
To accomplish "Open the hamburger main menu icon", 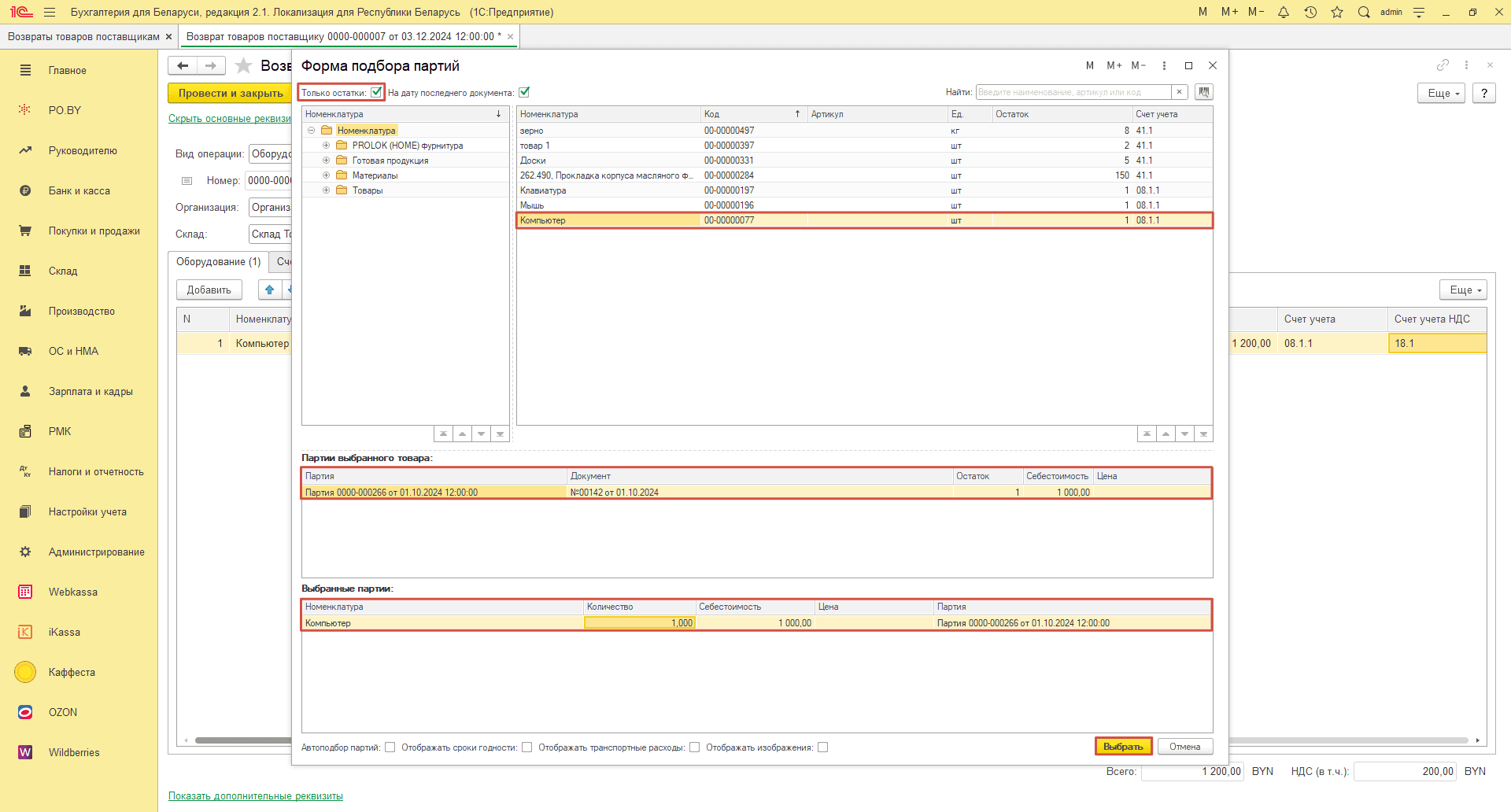I will click(x=50, y=12).
